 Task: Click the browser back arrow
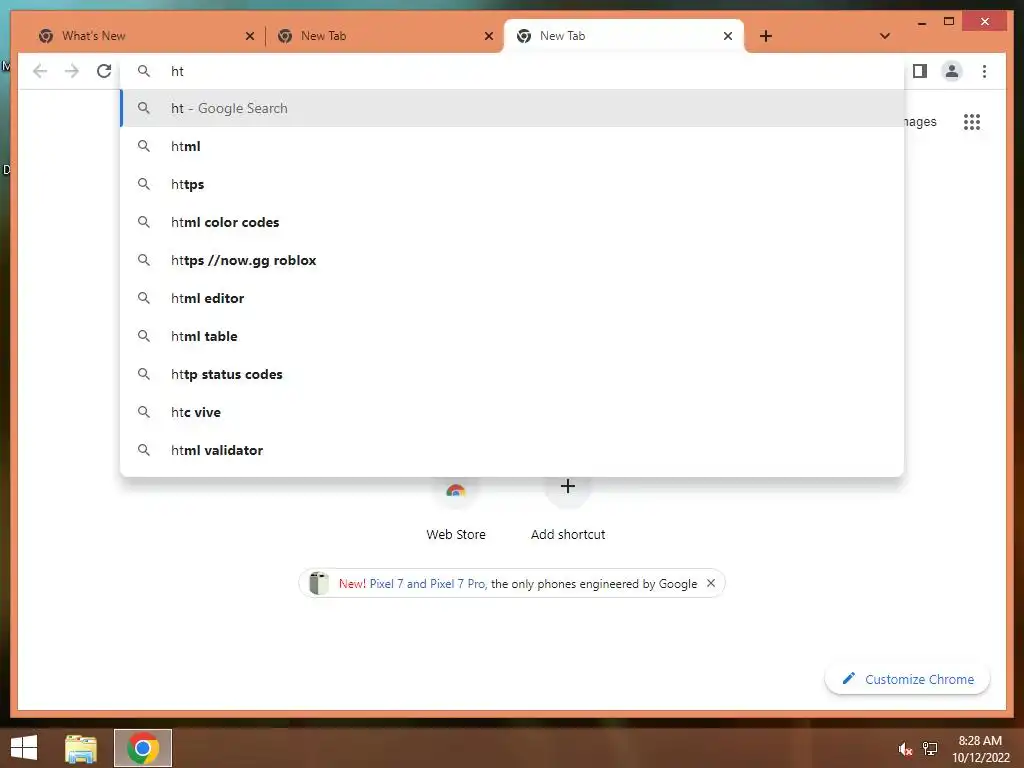coord(40,71)
